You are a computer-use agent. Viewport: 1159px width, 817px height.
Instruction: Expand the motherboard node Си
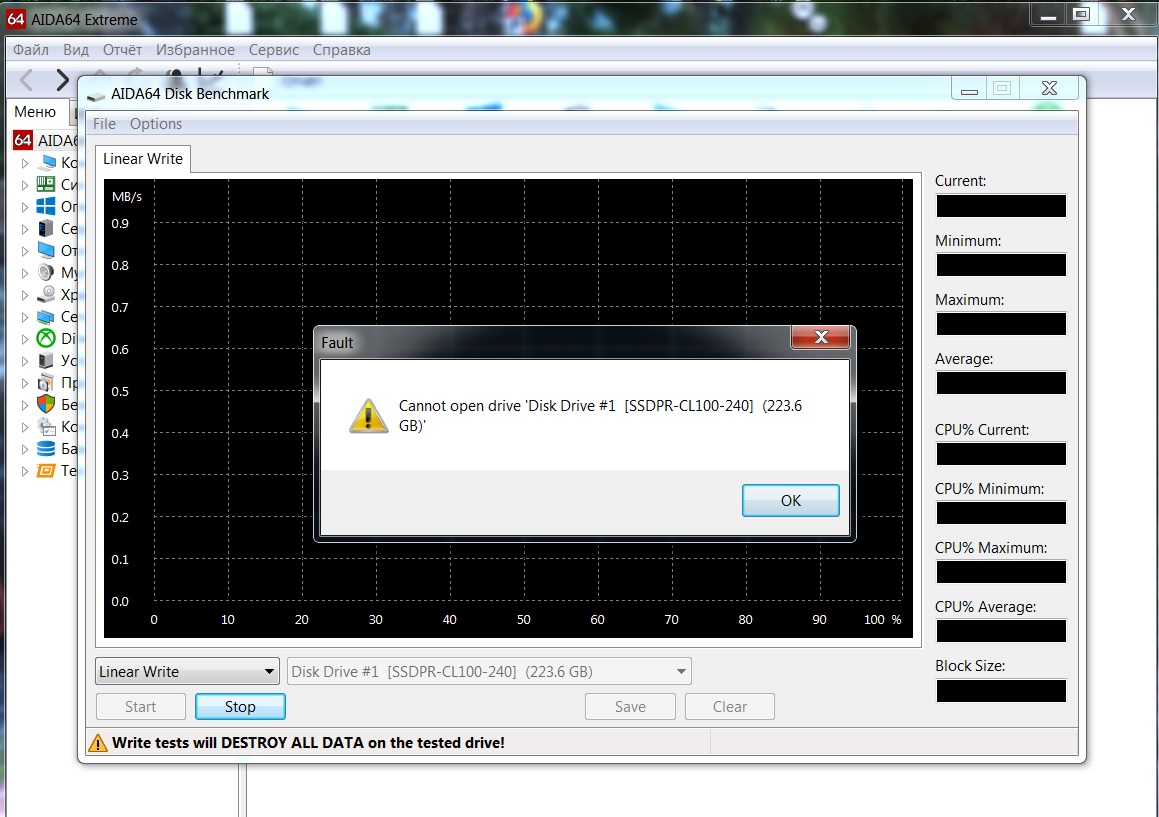click(24, 185)
